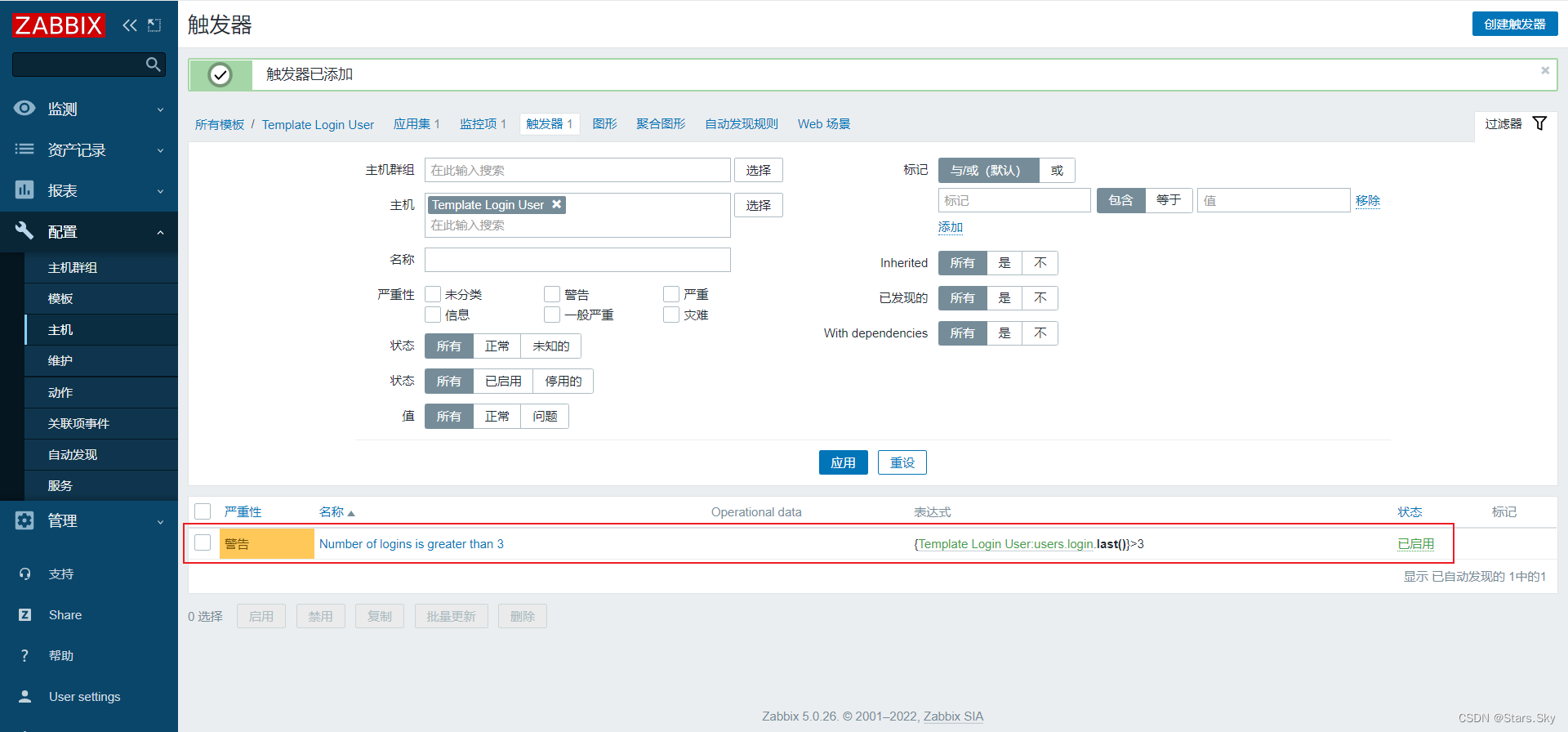The height and width of the screenshot is (732, 1568).
Task: Open User settings from sidebar
Action: (84, 696)
